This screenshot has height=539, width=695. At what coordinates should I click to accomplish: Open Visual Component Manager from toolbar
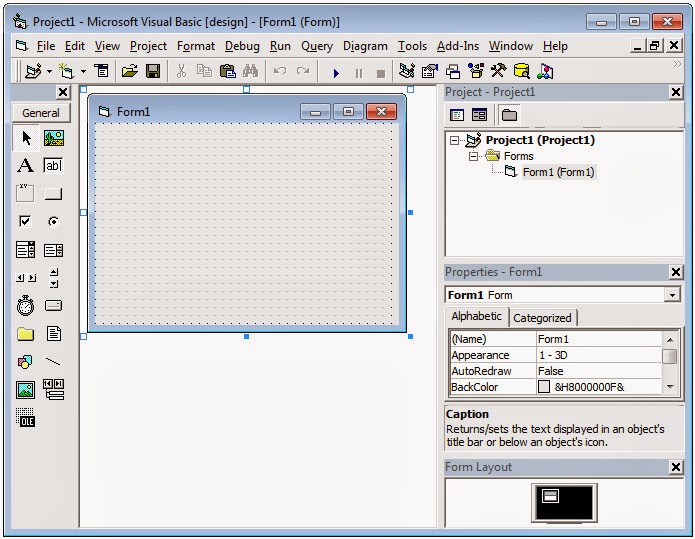(x=545, y=71)
